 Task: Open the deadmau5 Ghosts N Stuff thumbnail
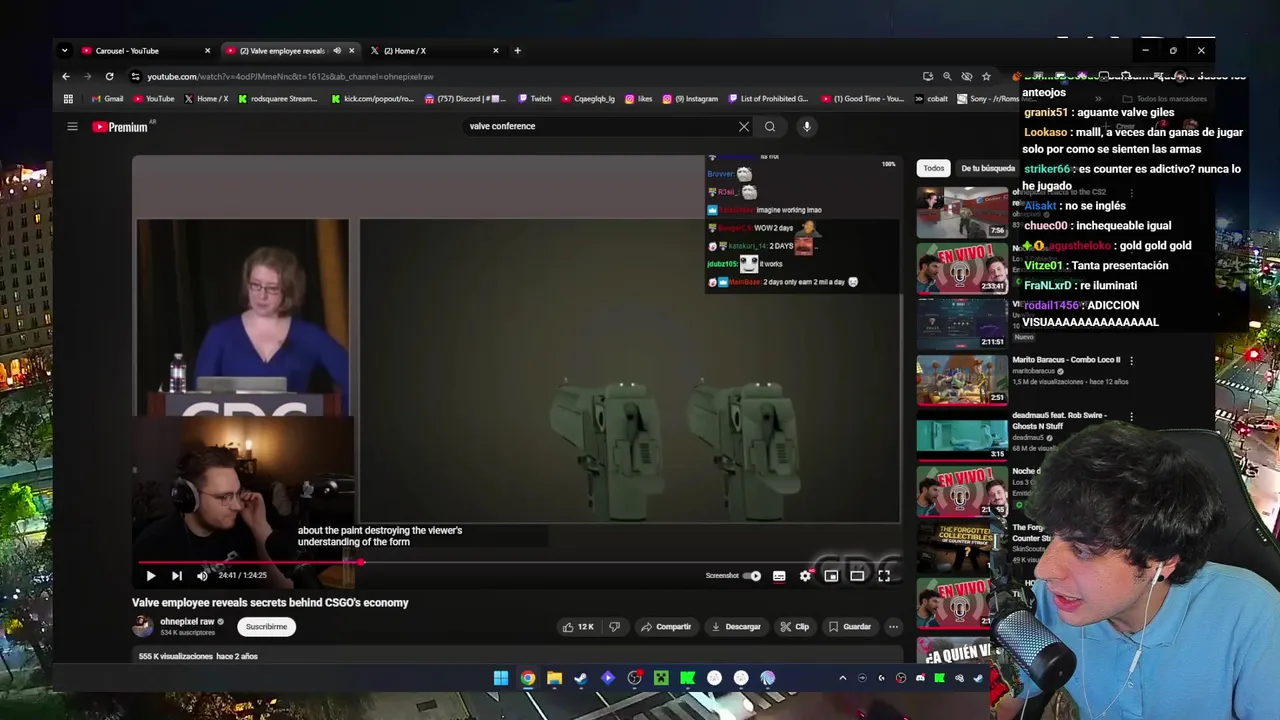[962, 436]
